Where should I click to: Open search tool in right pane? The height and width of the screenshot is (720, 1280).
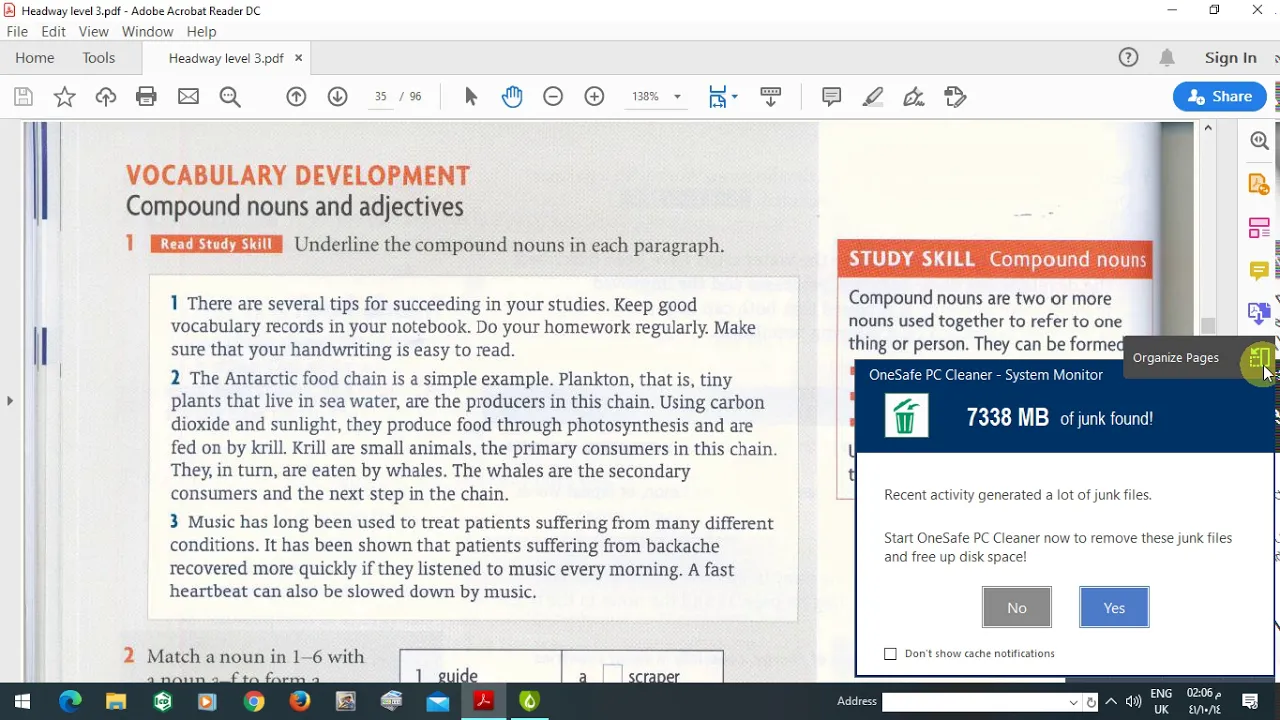pos(1259,141)
